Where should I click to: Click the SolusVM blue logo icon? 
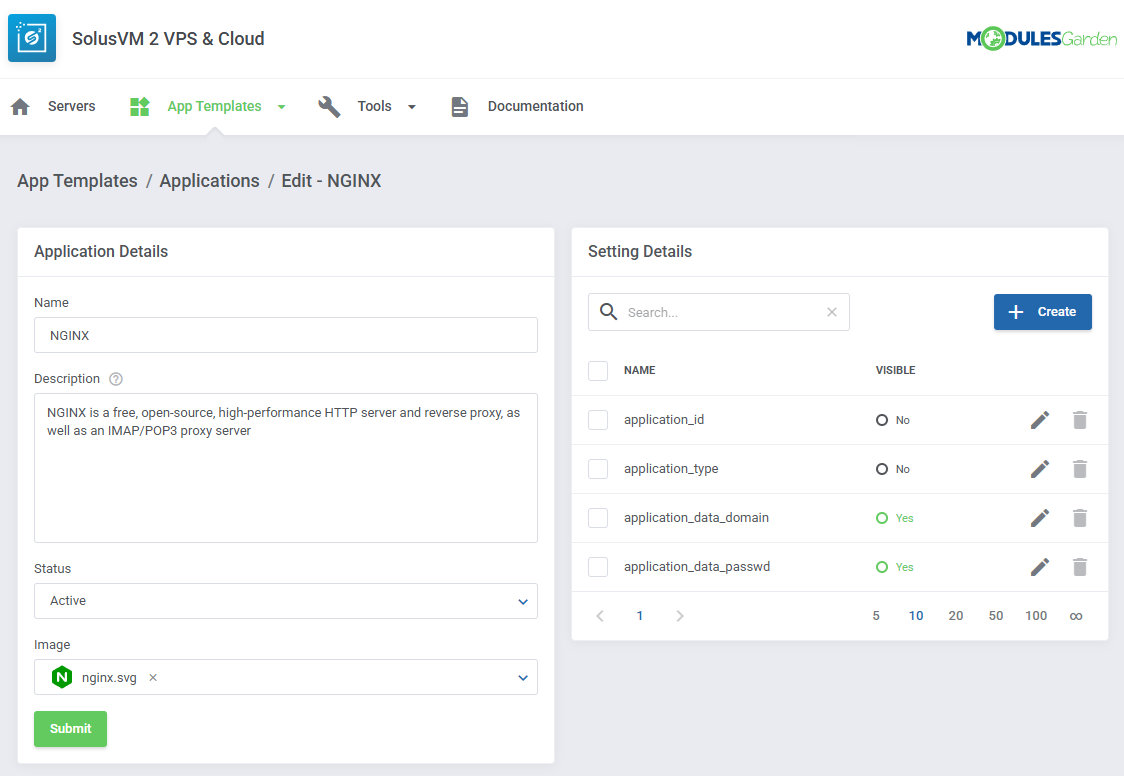[x=32, y=38]
